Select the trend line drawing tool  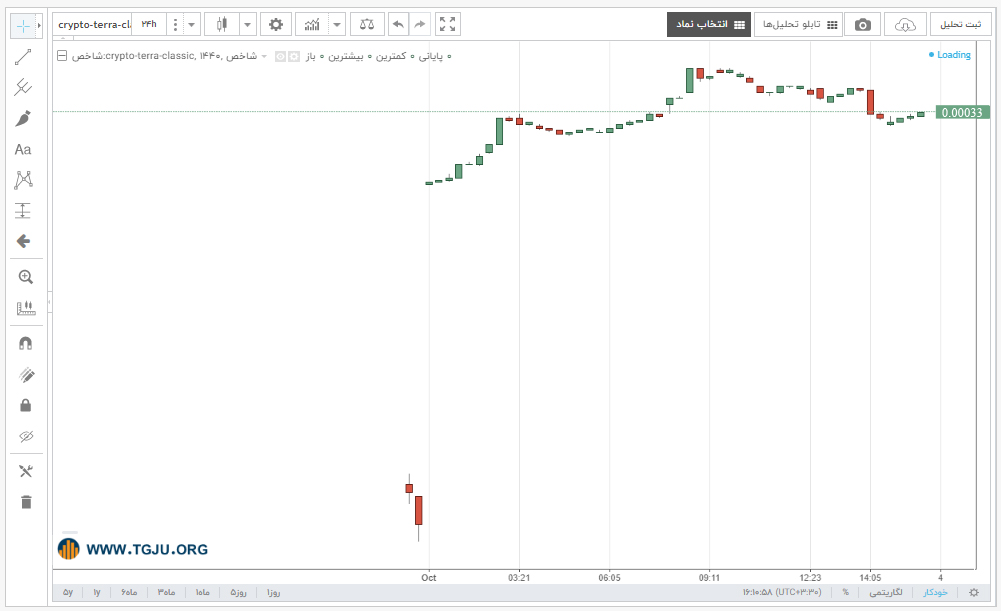(x=23, y=57)
